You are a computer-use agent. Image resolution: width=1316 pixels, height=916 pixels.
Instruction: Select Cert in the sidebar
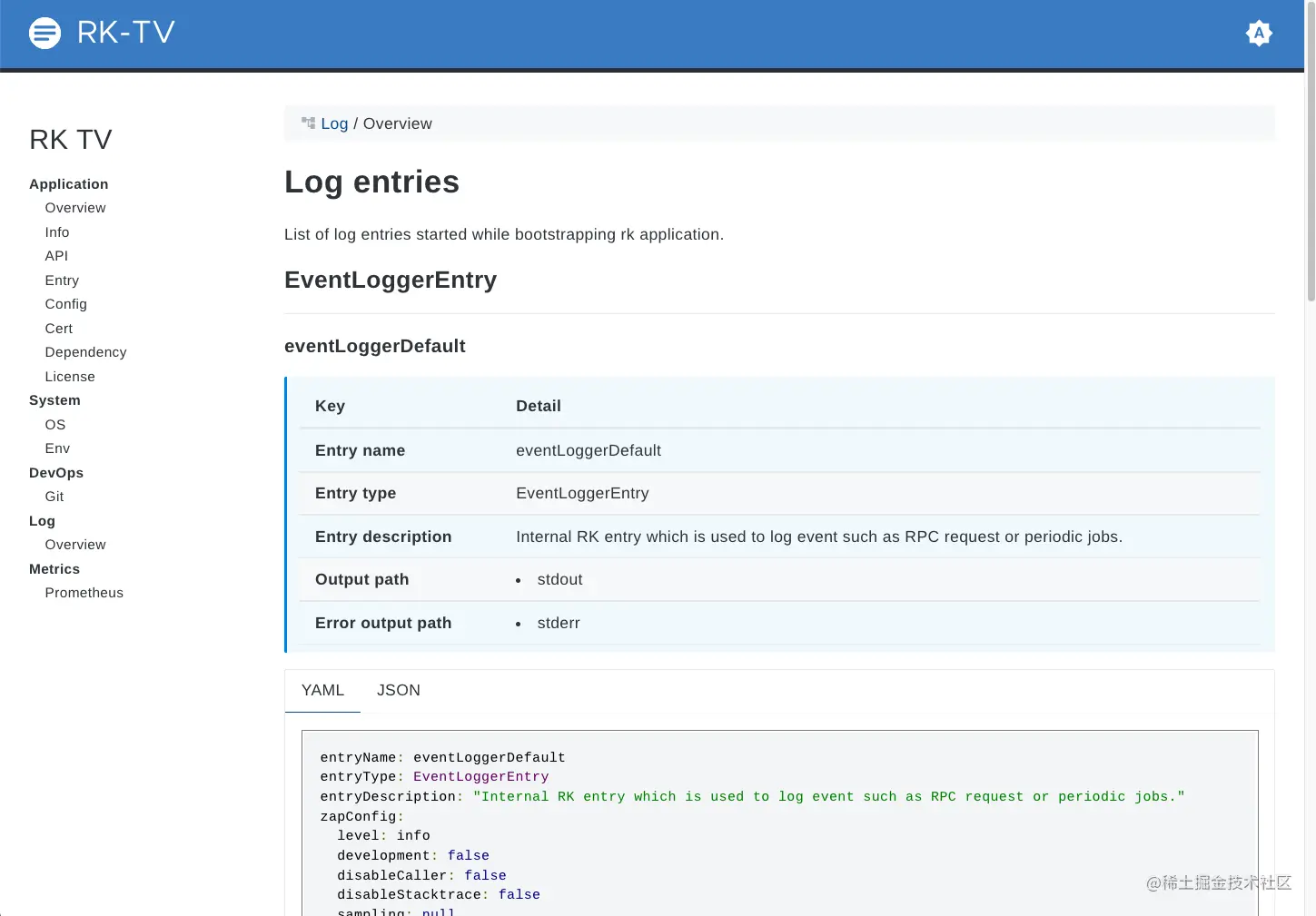[59, 329]
